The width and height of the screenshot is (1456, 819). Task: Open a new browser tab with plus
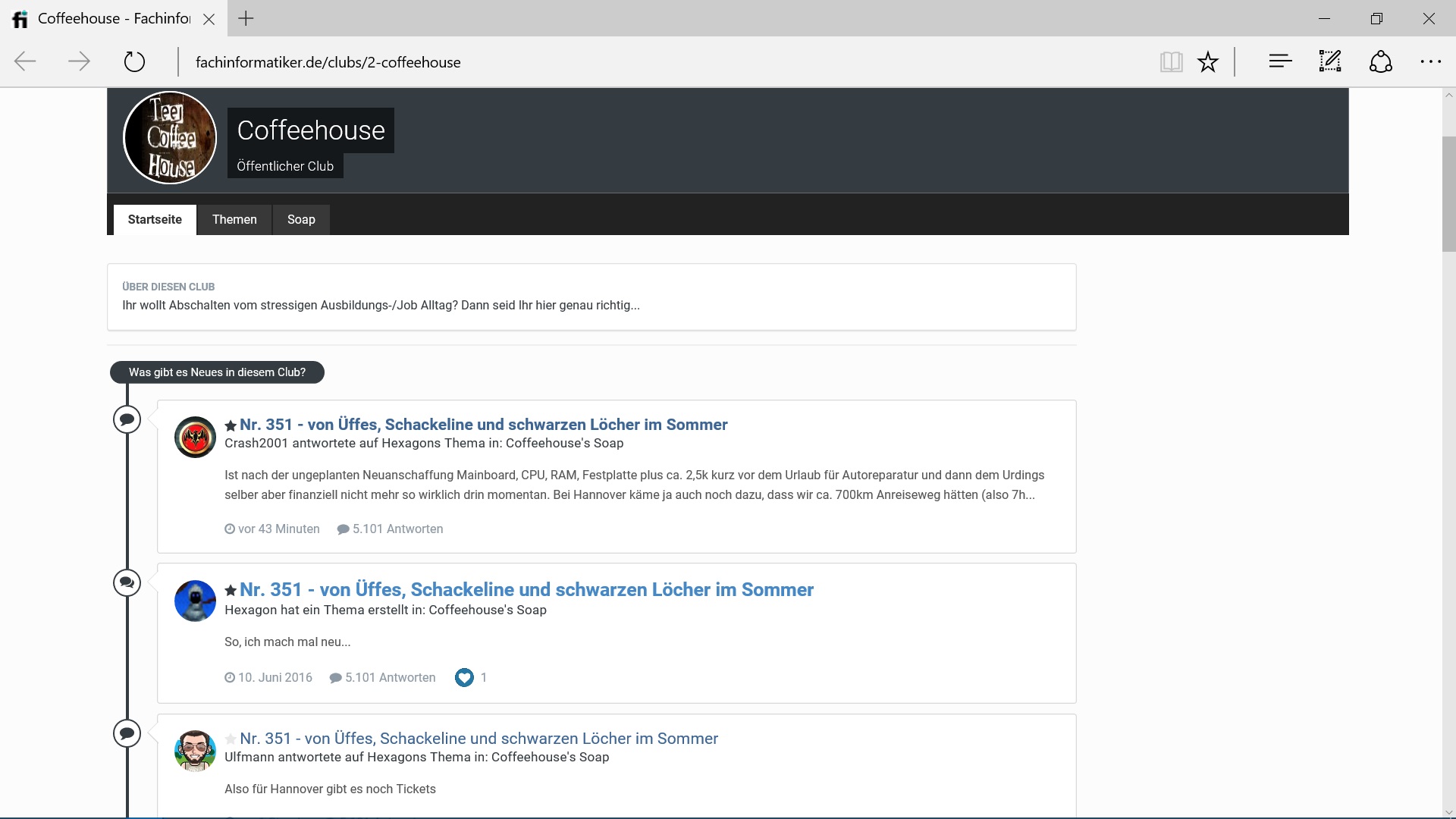(246, 19)
